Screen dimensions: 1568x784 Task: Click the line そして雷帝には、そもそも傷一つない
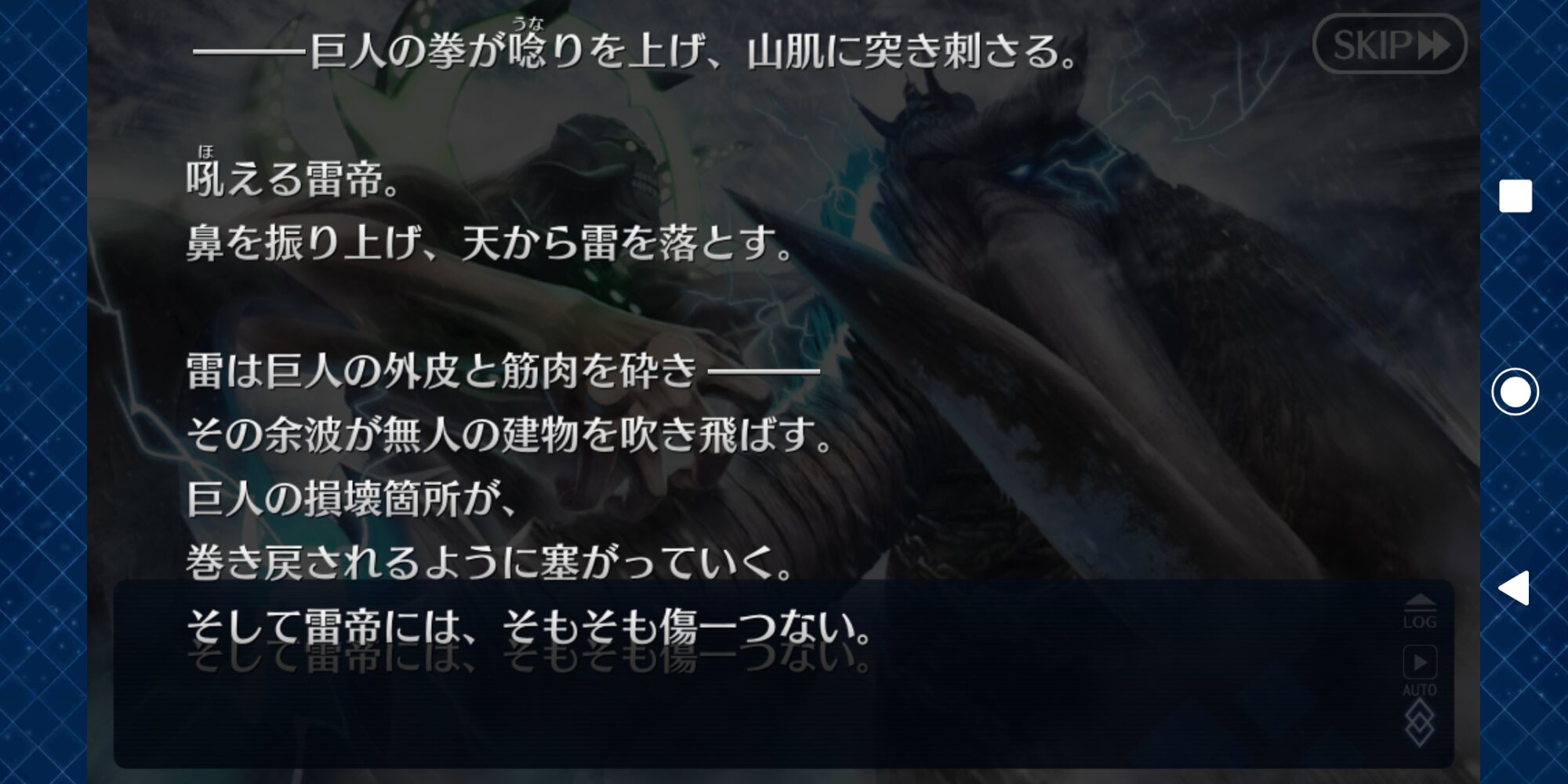pyautogui.click(x=529, y=628)
